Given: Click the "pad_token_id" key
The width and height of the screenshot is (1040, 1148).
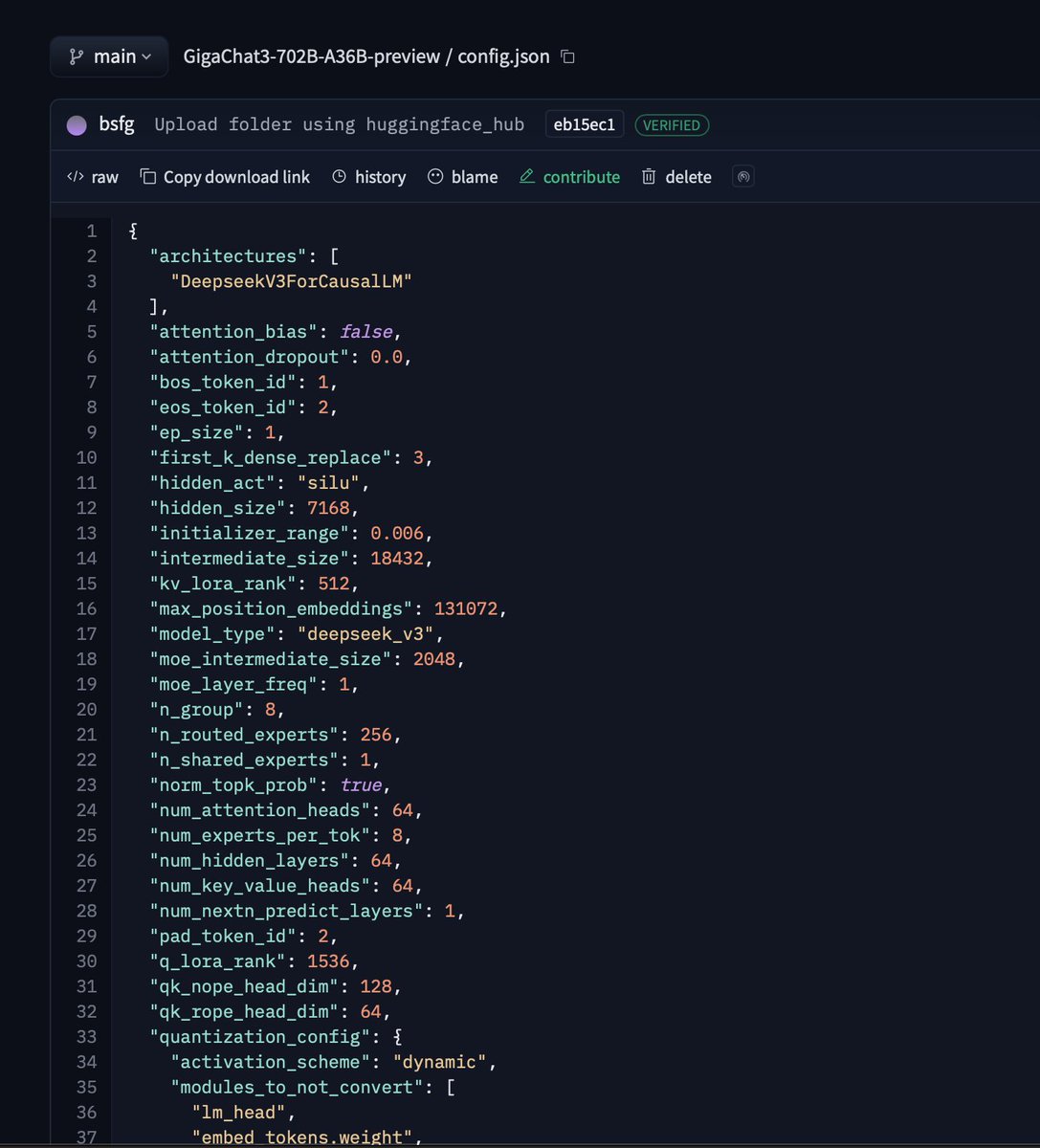Looking at the screenshot, I should (224, 936).
